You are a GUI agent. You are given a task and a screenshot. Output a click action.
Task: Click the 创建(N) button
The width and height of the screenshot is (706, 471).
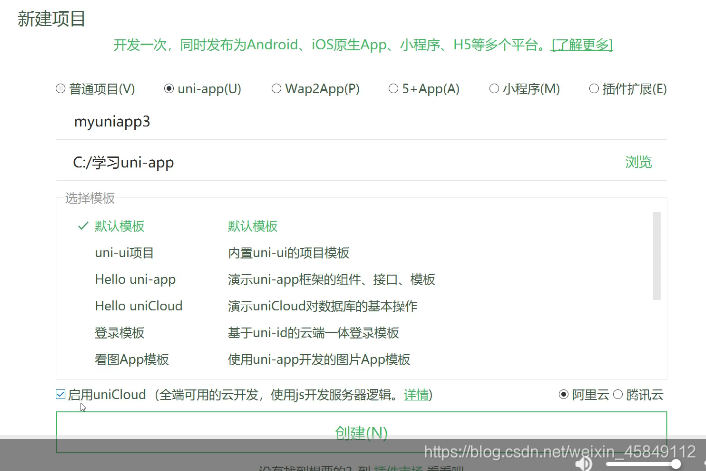[x=361, y=432]
